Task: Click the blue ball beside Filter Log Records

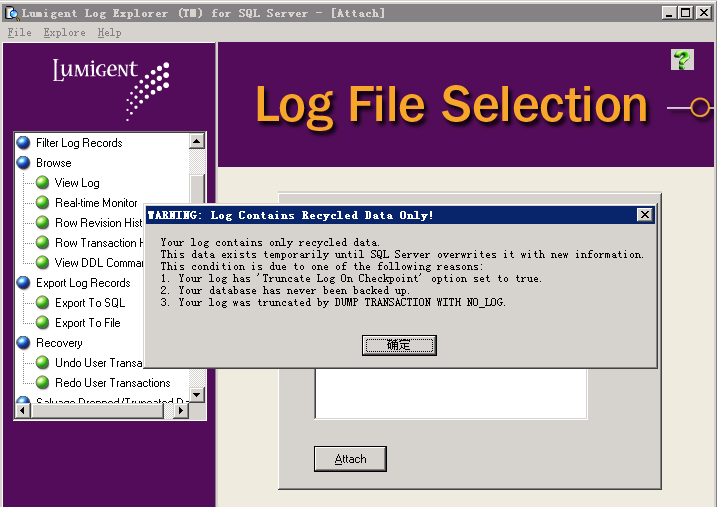Action: tap(23, 143)
